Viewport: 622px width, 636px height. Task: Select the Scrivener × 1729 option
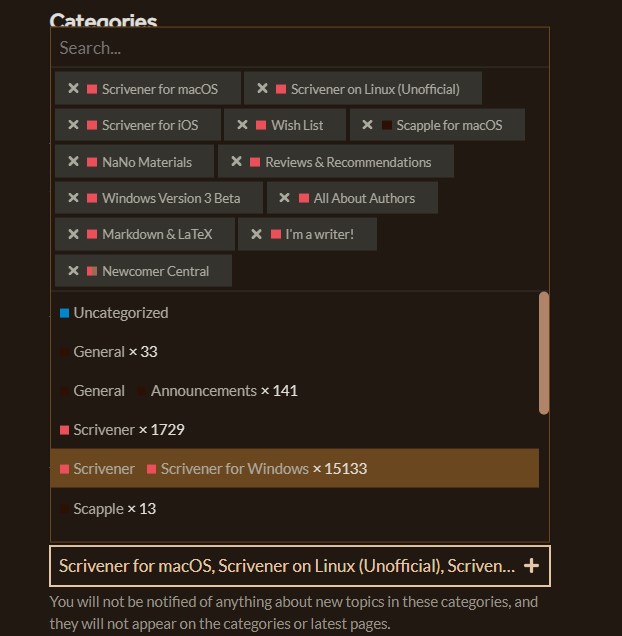[295, 430]
